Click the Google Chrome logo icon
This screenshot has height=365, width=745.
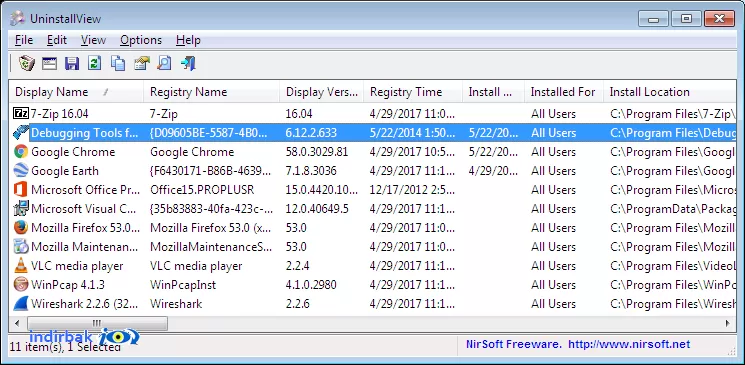tap(21, 152)
